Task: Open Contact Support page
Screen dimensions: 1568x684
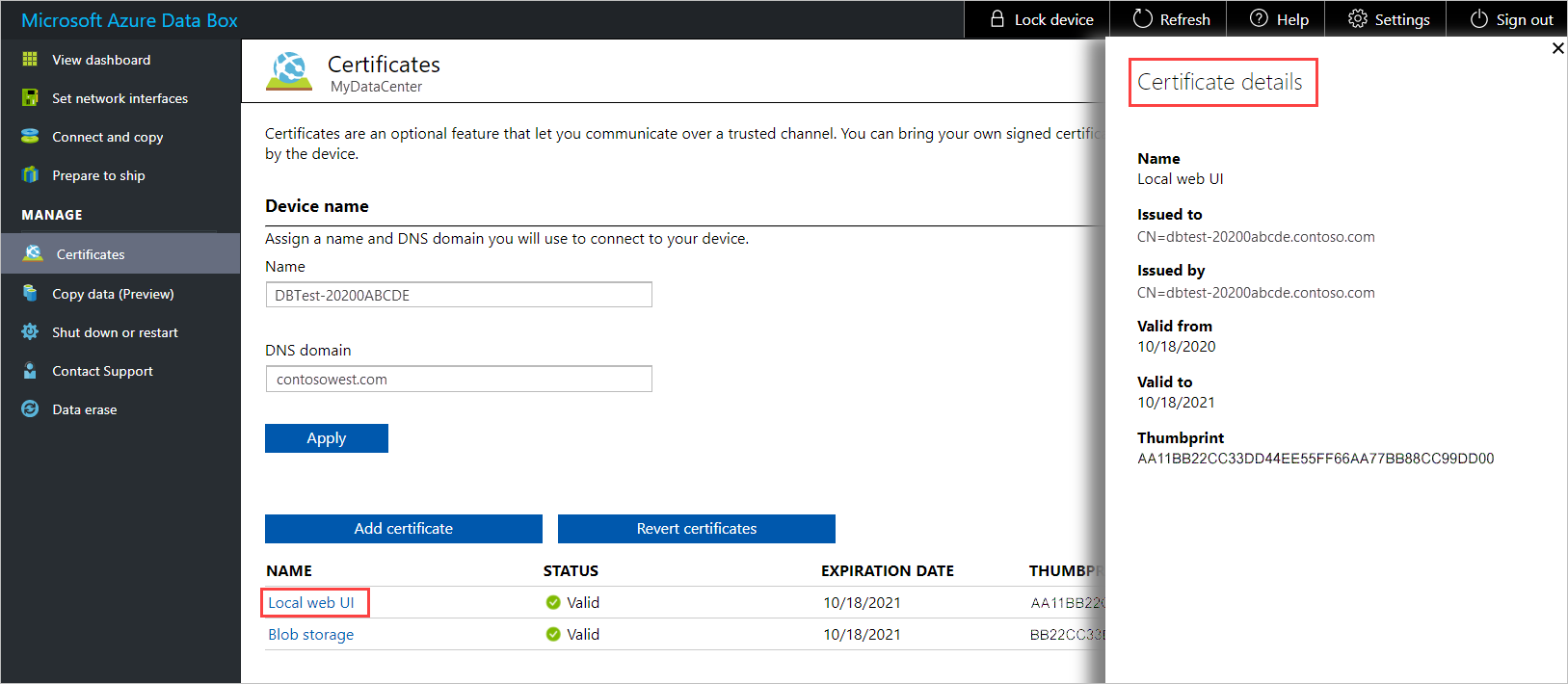Action: pyautogui.click(x=102, y=371)
